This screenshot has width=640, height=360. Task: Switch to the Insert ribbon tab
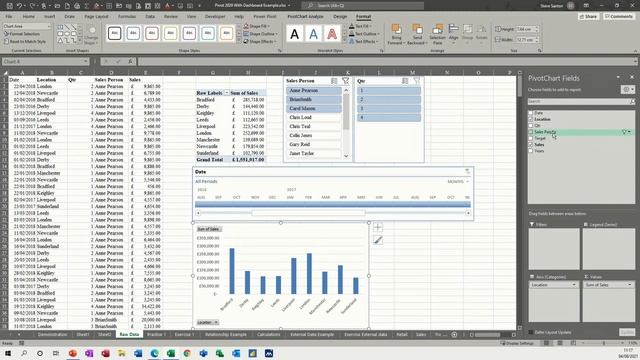click(x=49, y=16)
